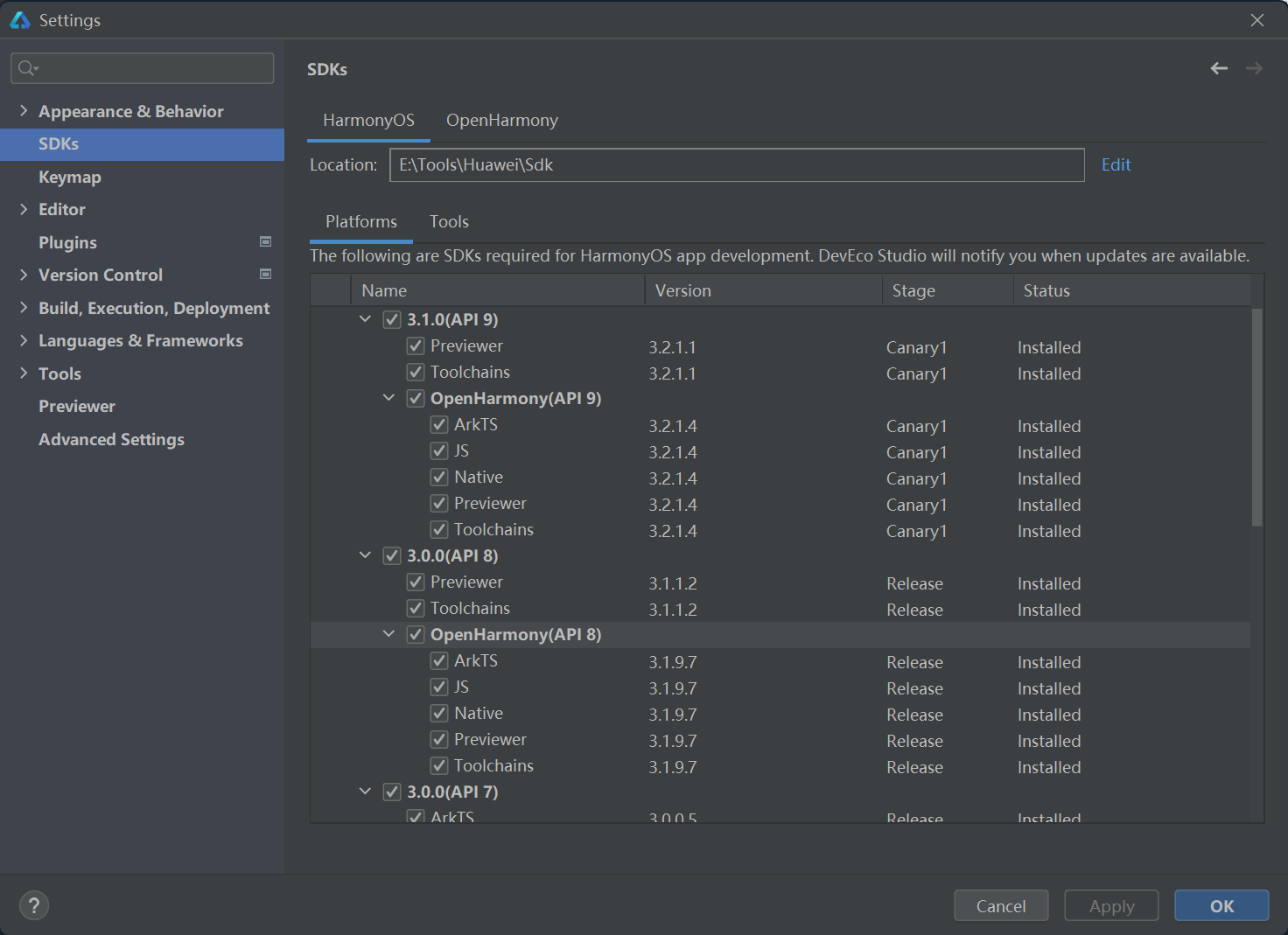Uncheck Native 3.1.9.7 checkbox
Viewport: 1288px width, 935px height.
pos(439,714)
